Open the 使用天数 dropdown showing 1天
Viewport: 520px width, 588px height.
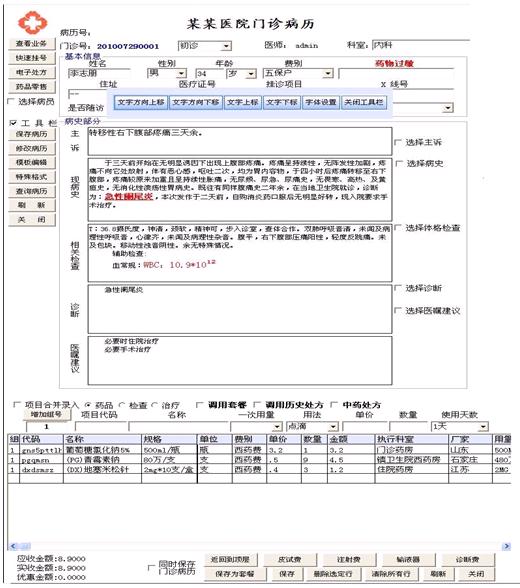pyautogui.click(x=483, y=426)
